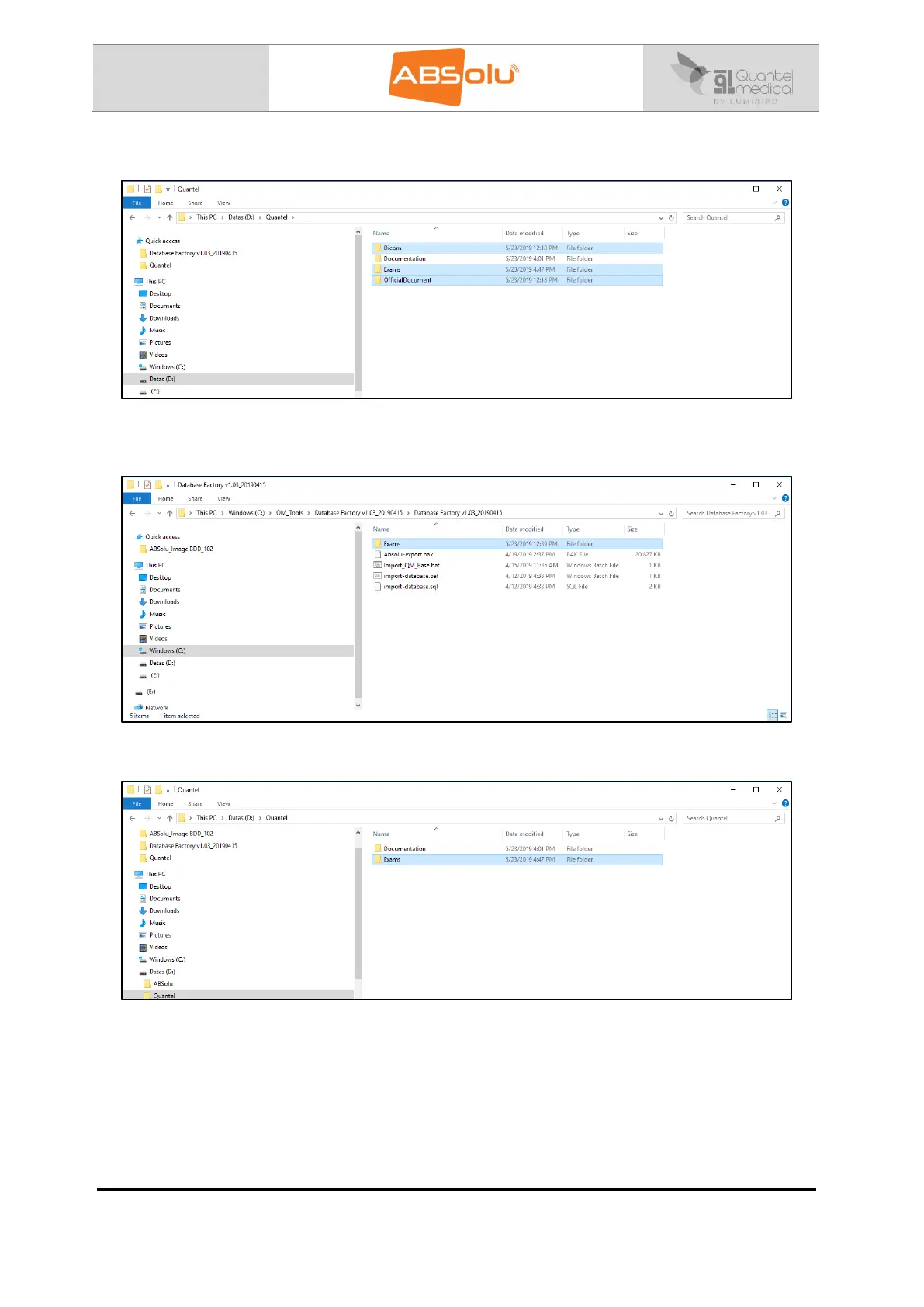Refresh the Database Factory window address bar
Image resolution: width=924 pixels, height=1307 pixels.
672,513
